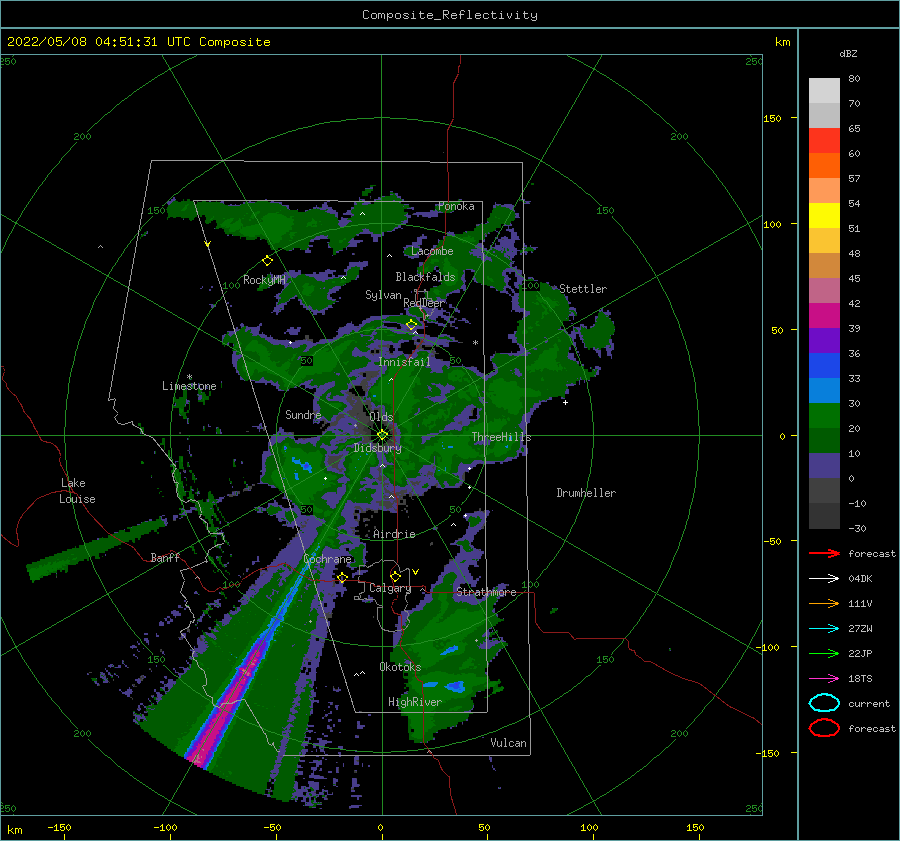Click the RedDeer city label
Screen dimensions: 900x841
[424, 303]
